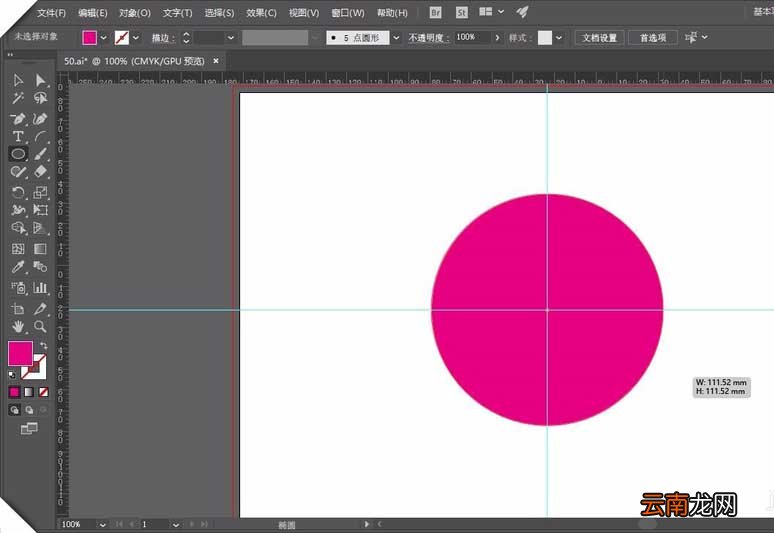
Task: Open the 视图(V) menu
Action: click(304, 13)
